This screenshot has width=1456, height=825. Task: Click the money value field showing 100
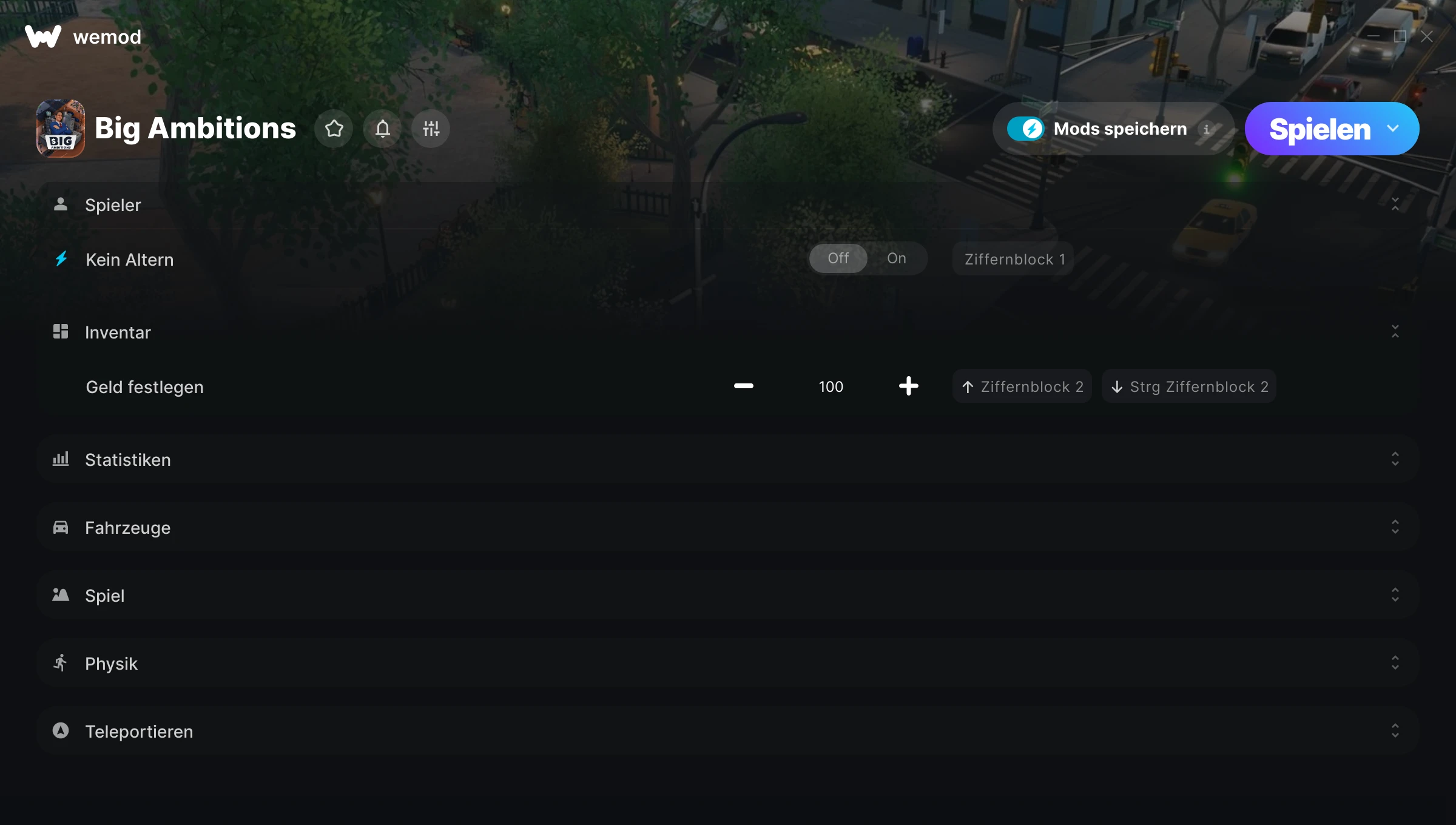831,386
